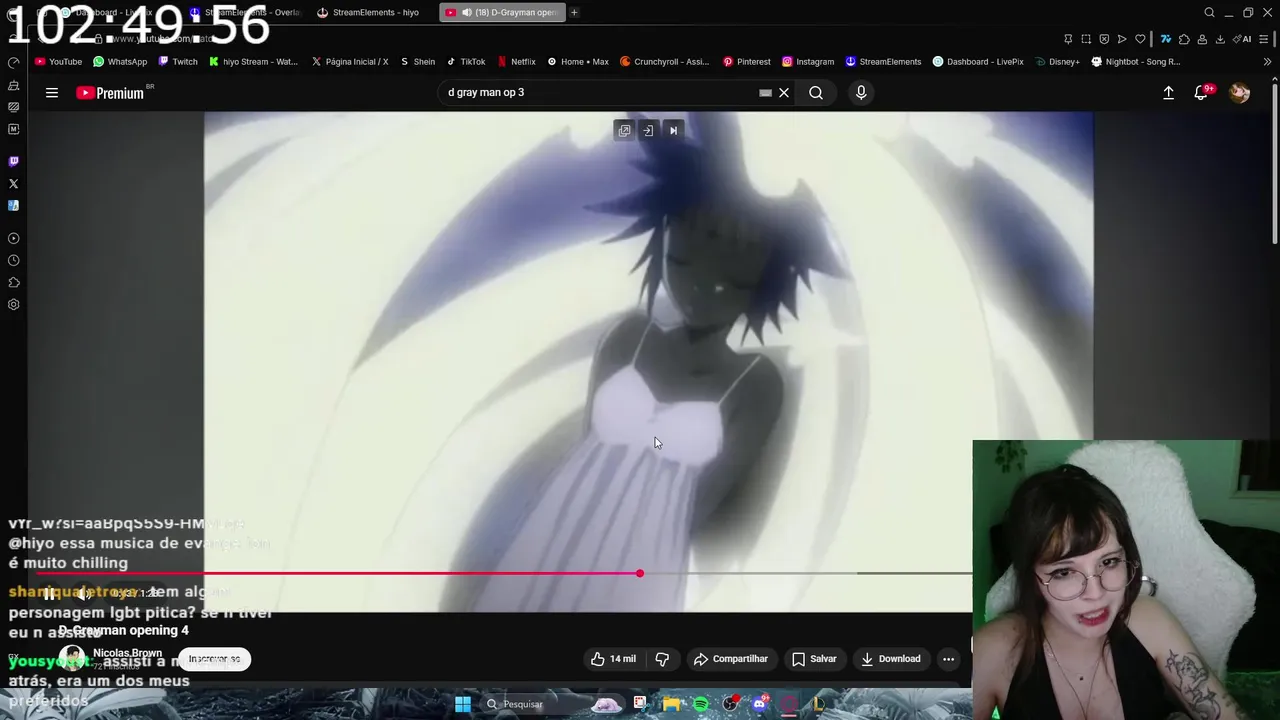This screenshot has height=720, width=1280.
Task: Download the video
Action: tap(890, 659)
